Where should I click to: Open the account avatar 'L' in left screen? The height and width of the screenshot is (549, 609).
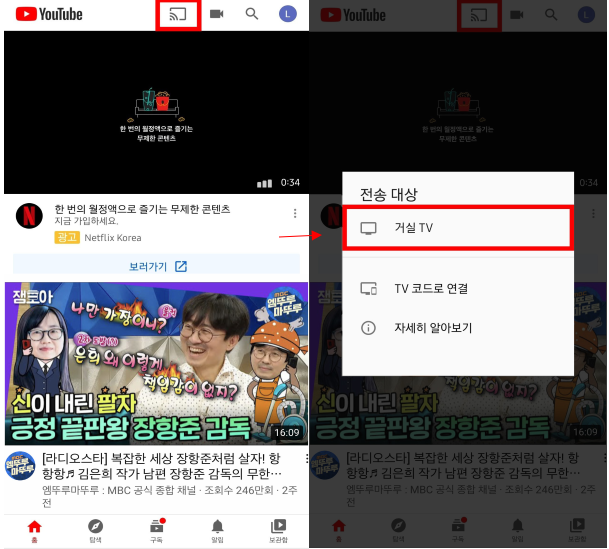click(287, 14)
